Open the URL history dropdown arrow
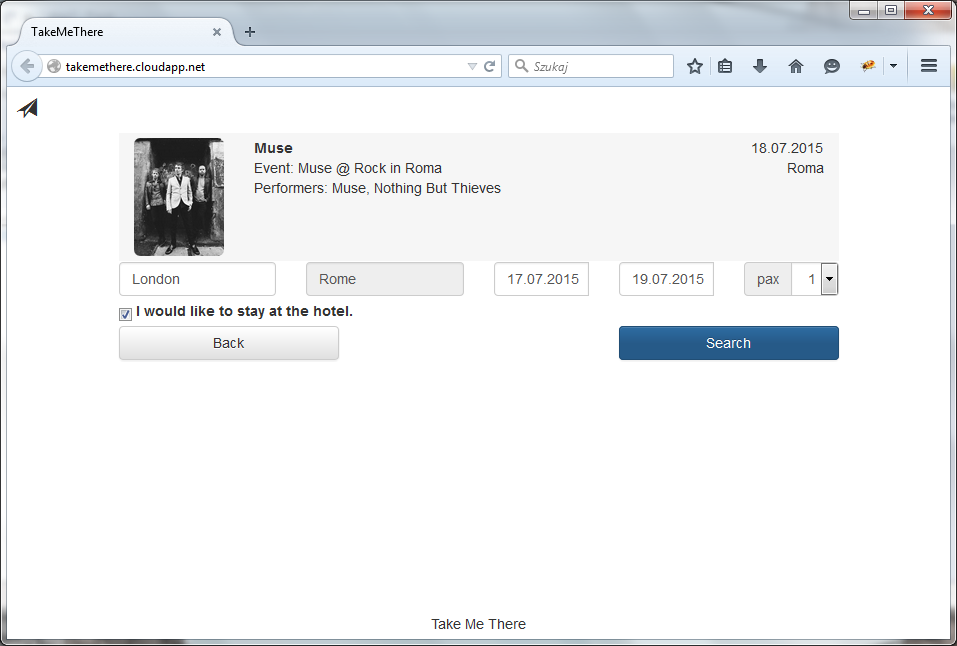This screenshot has width=957, height=646. (x=472, y=66)
